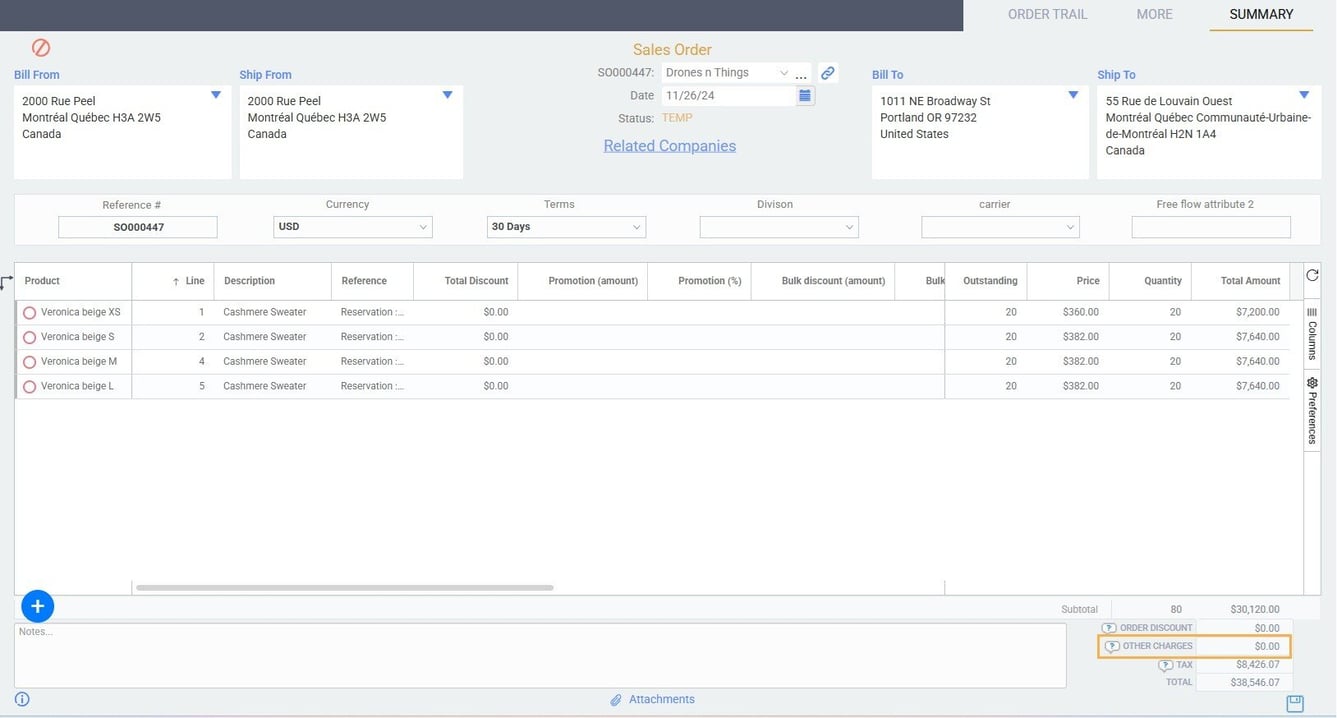Select the Veronica beige S row circle
This screenshot has width=1337, height=718.
click(29, 338)
